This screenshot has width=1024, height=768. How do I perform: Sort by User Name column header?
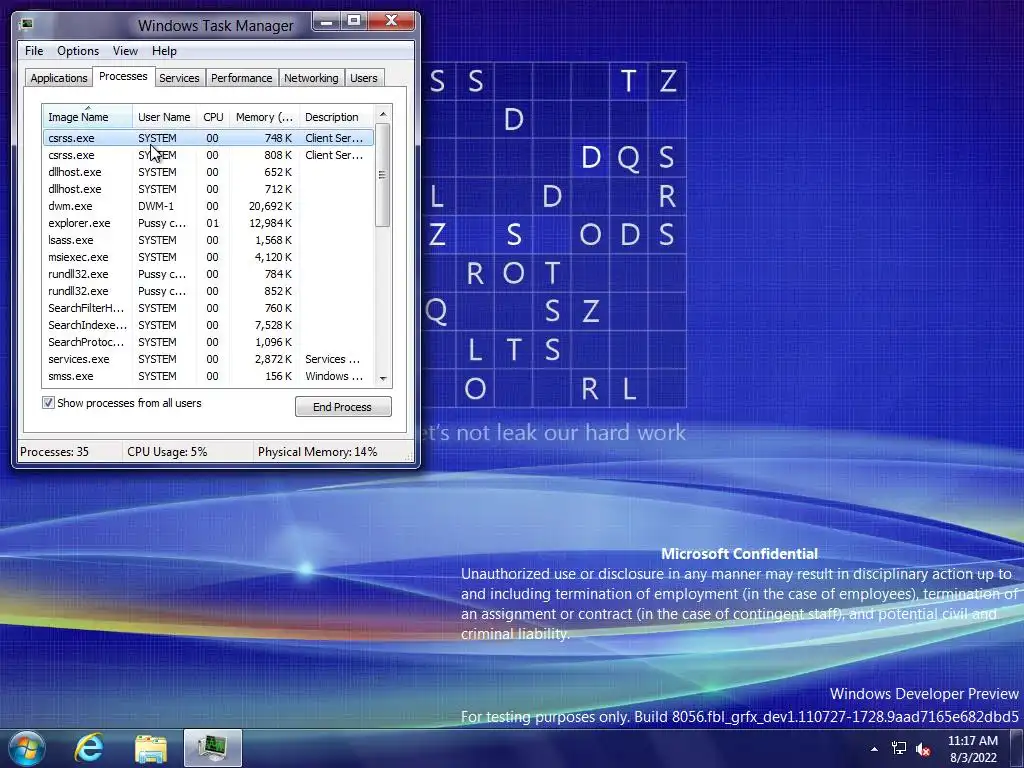click(164, 117)
